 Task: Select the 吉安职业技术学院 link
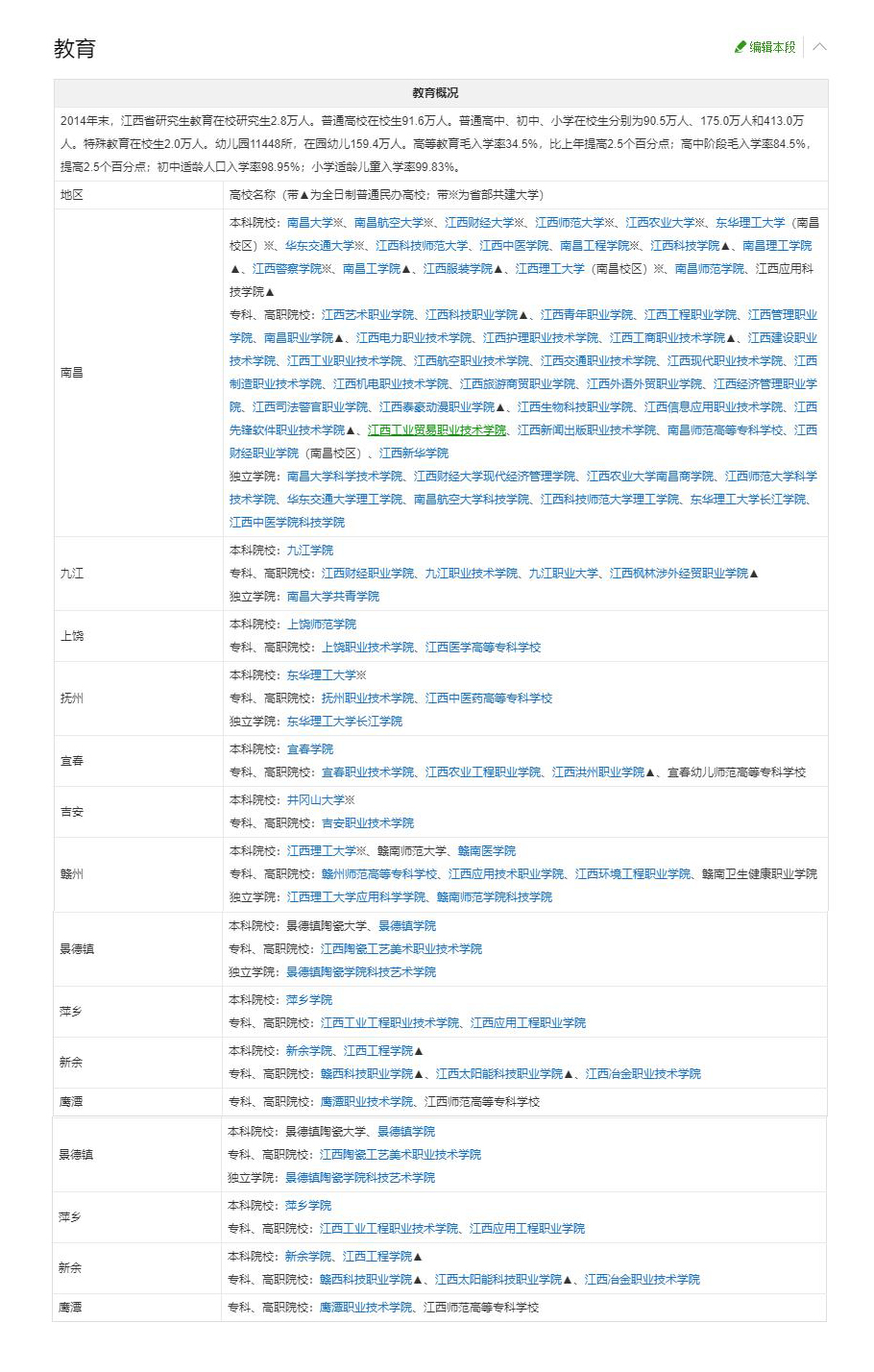(368, 823)
